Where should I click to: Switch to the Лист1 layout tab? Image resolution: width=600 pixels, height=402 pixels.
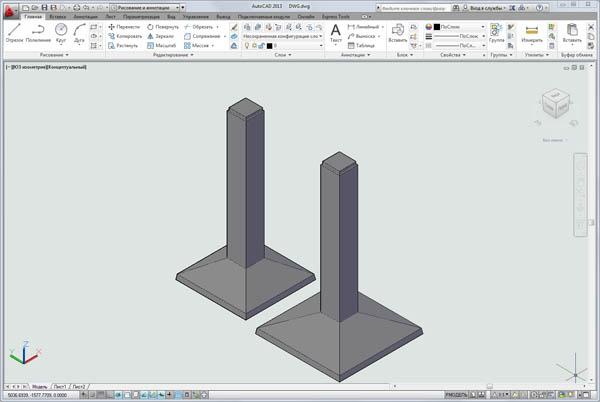pyautogui.click(x=60, y=385)
